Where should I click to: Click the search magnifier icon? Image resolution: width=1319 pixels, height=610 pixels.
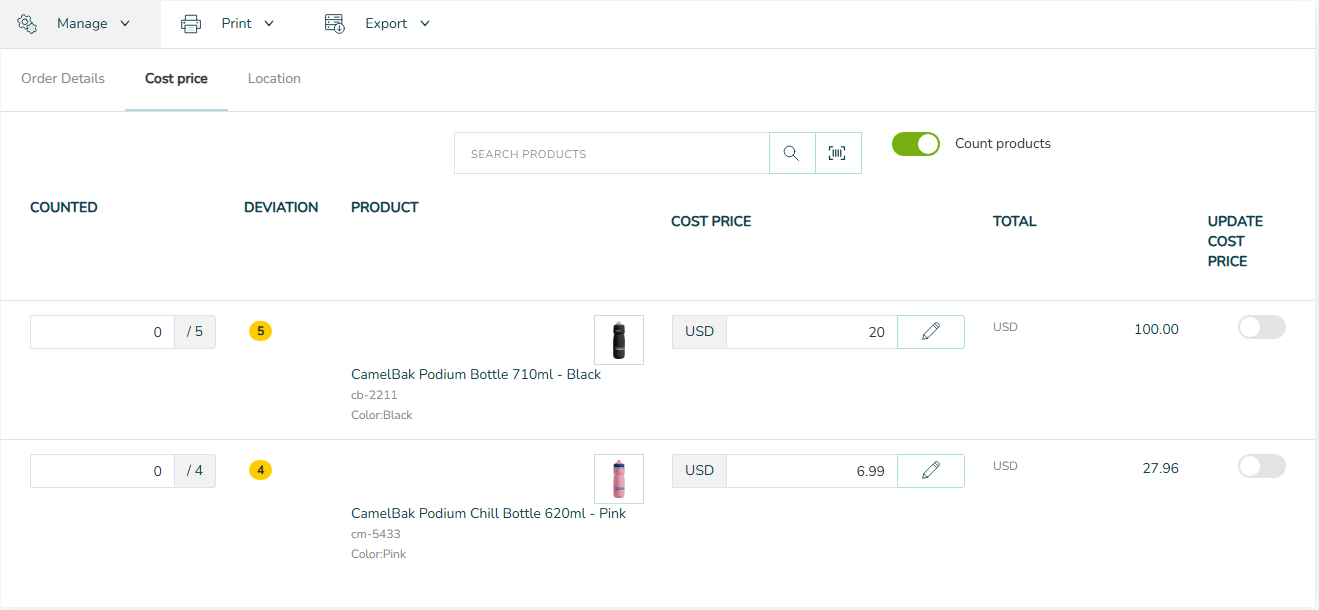[791, 153]
